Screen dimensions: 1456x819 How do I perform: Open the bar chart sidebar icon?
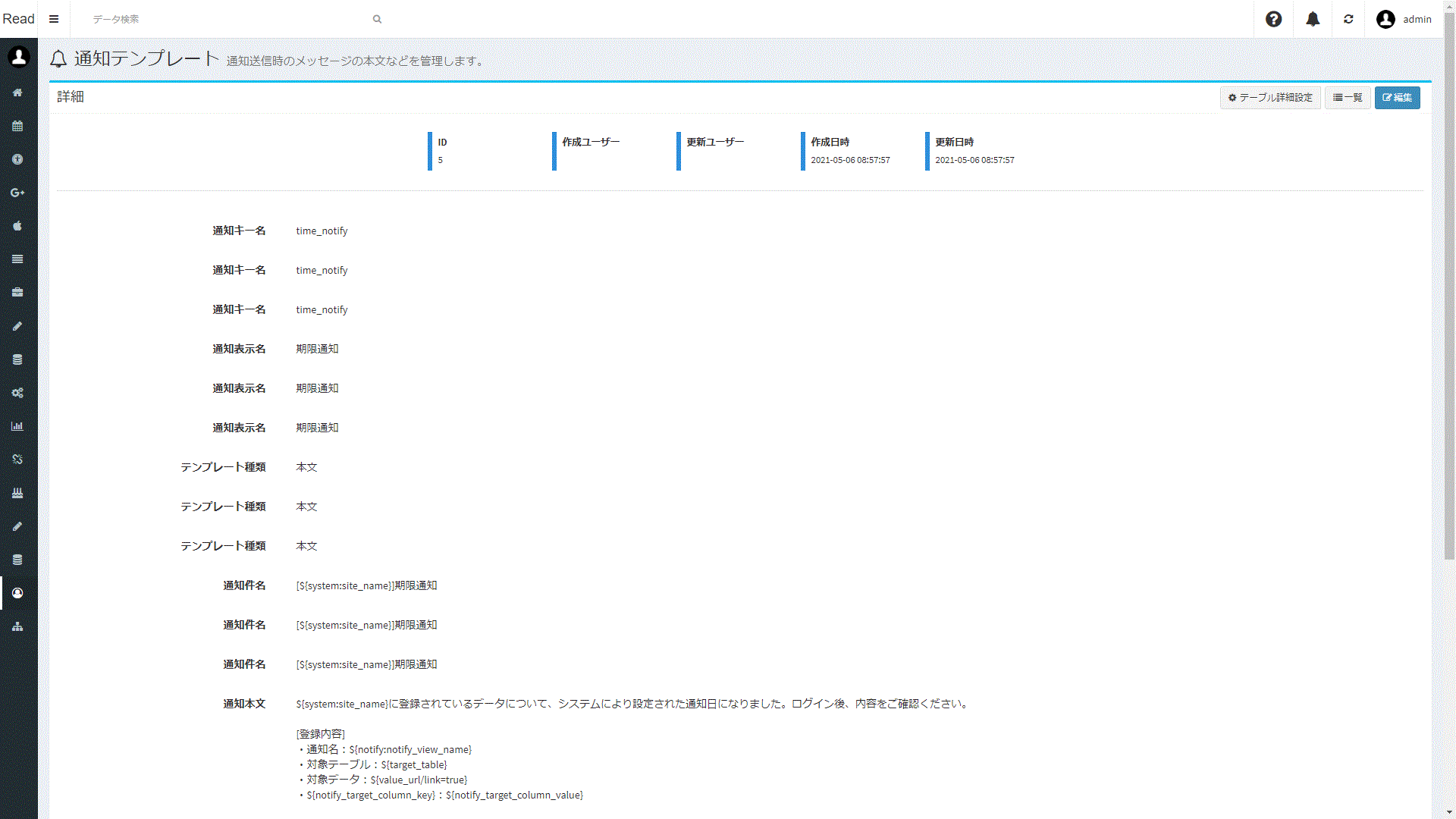coord(17,426)
